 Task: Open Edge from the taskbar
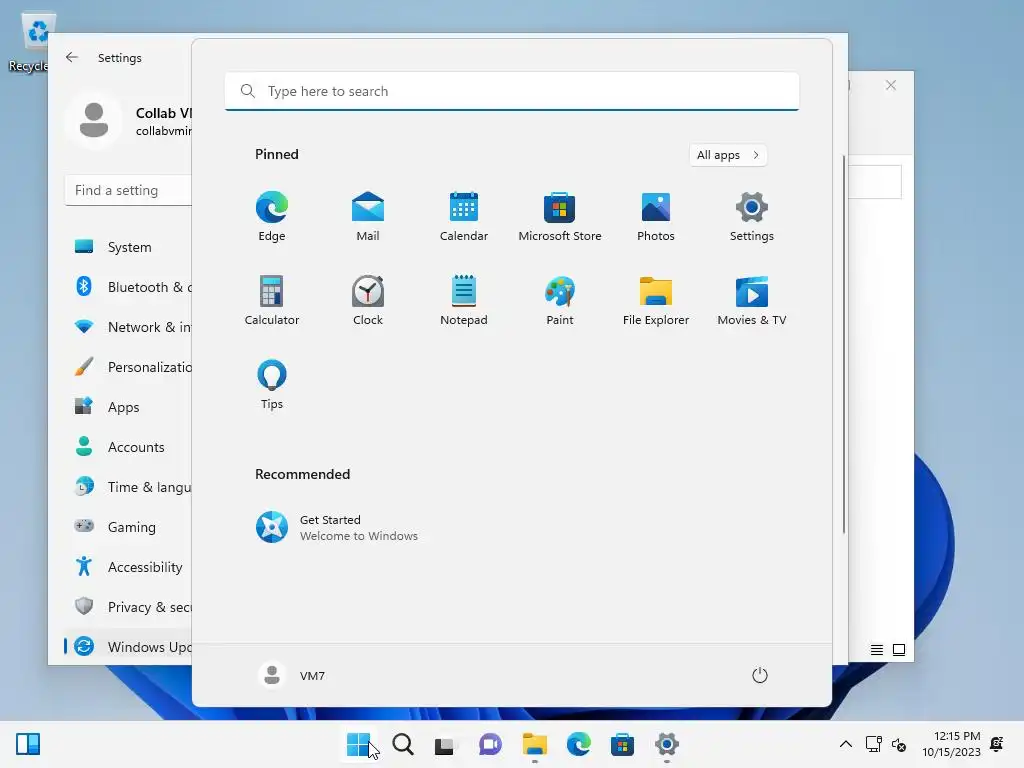tap(579, 744)
